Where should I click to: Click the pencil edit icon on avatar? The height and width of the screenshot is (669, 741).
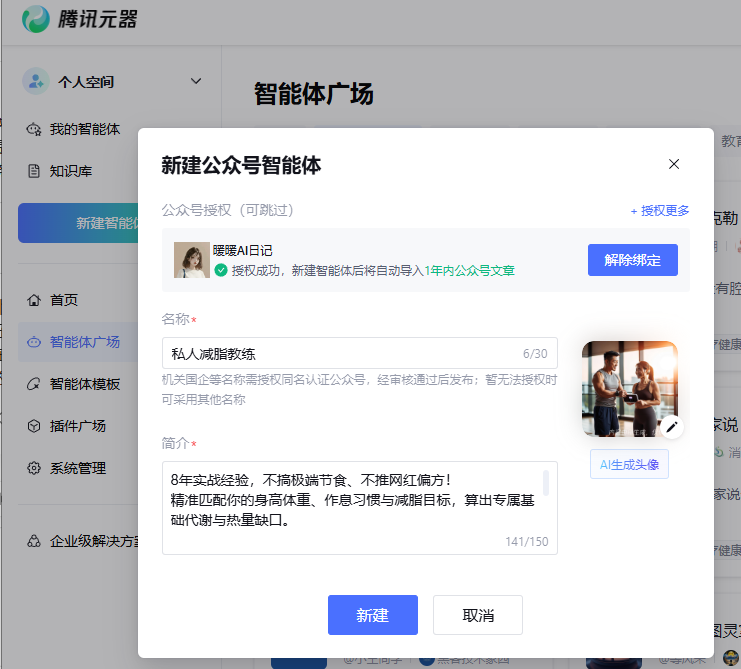672,427
